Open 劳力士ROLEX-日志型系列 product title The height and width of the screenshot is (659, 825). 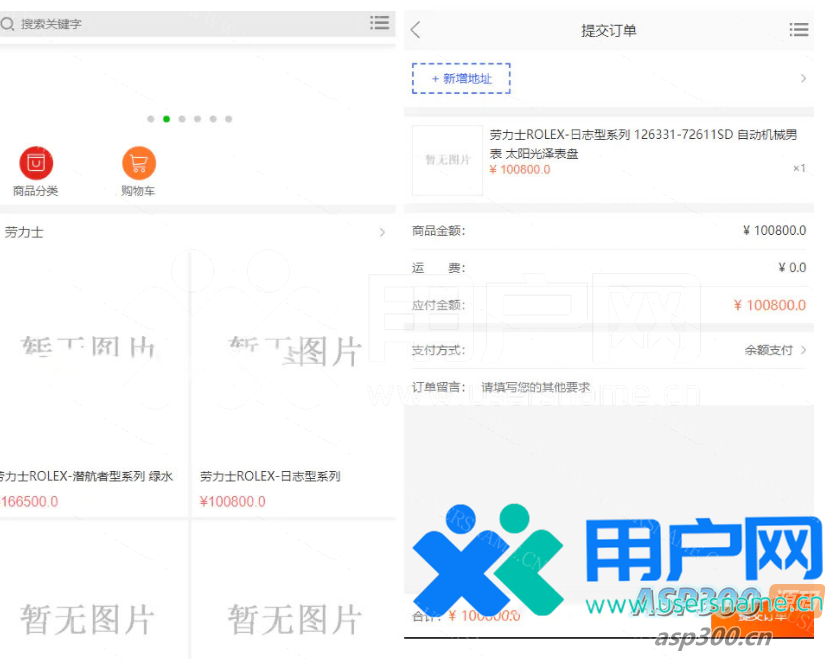click(x=270, y=476)
